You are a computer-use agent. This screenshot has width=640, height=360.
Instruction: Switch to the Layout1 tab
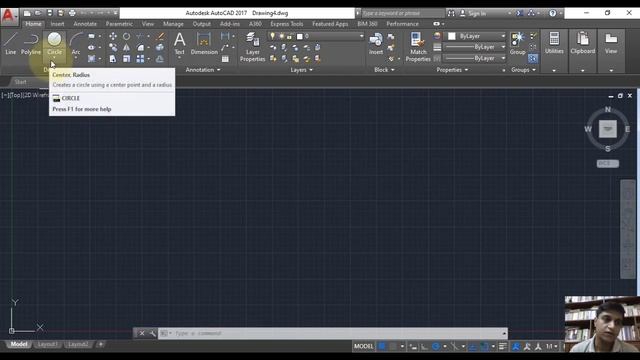tap(47, 344)
